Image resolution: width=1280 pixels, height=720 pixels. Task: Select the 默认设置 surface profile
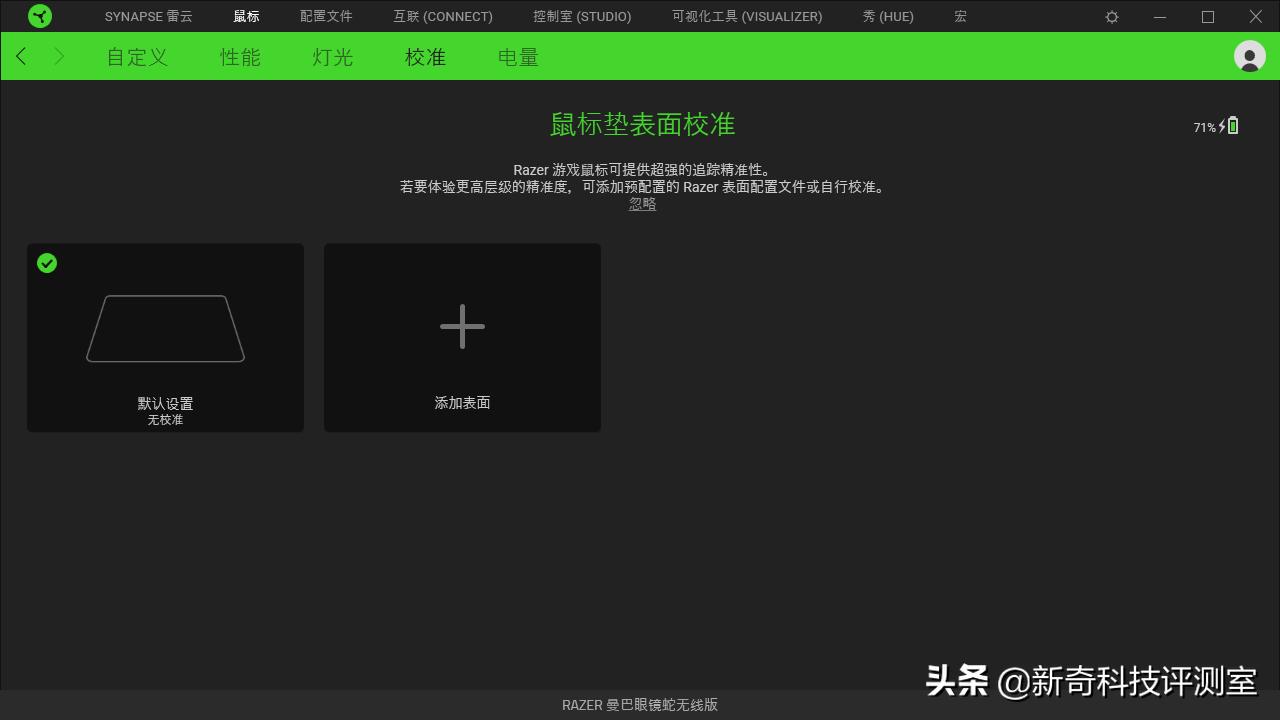(165, 337)
